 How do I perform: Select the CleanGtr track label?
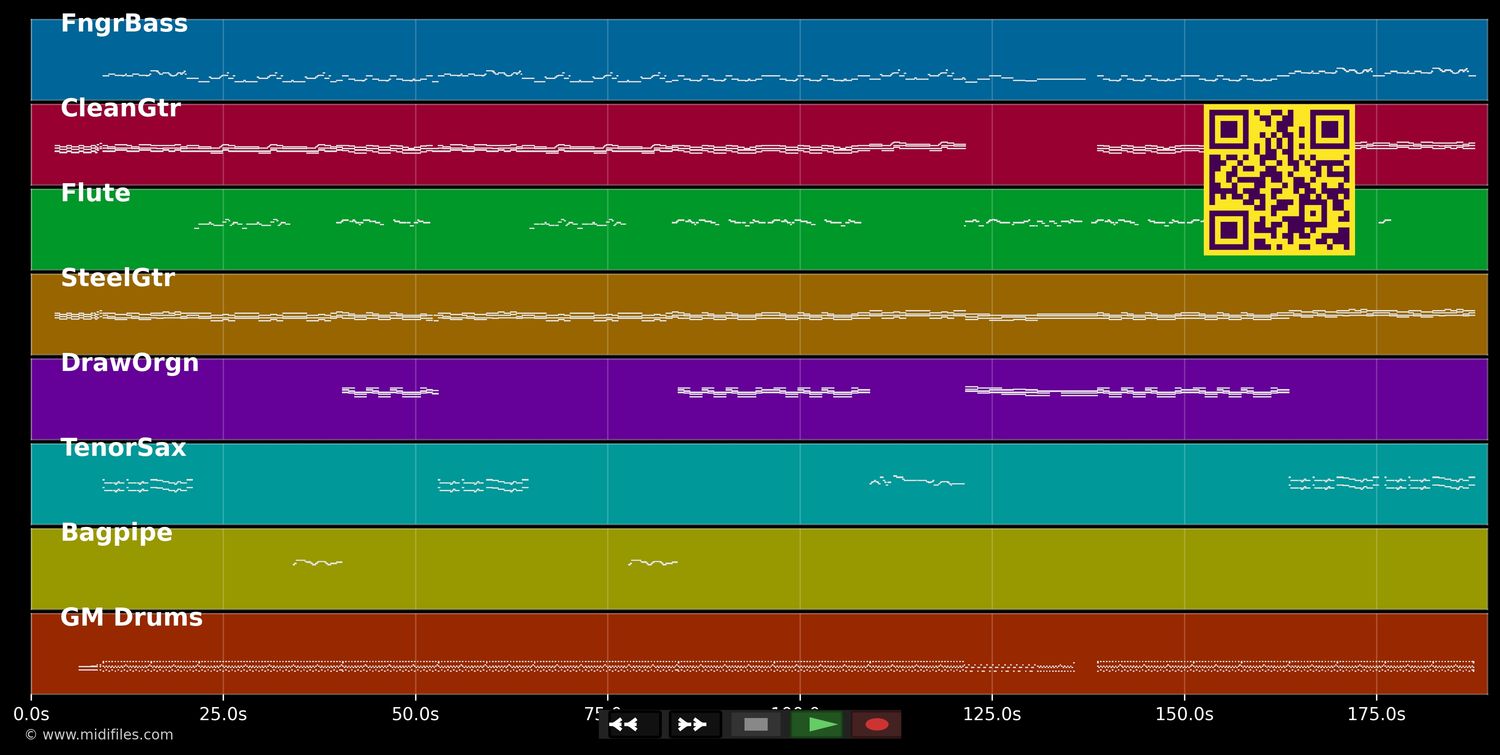(120, 109)
